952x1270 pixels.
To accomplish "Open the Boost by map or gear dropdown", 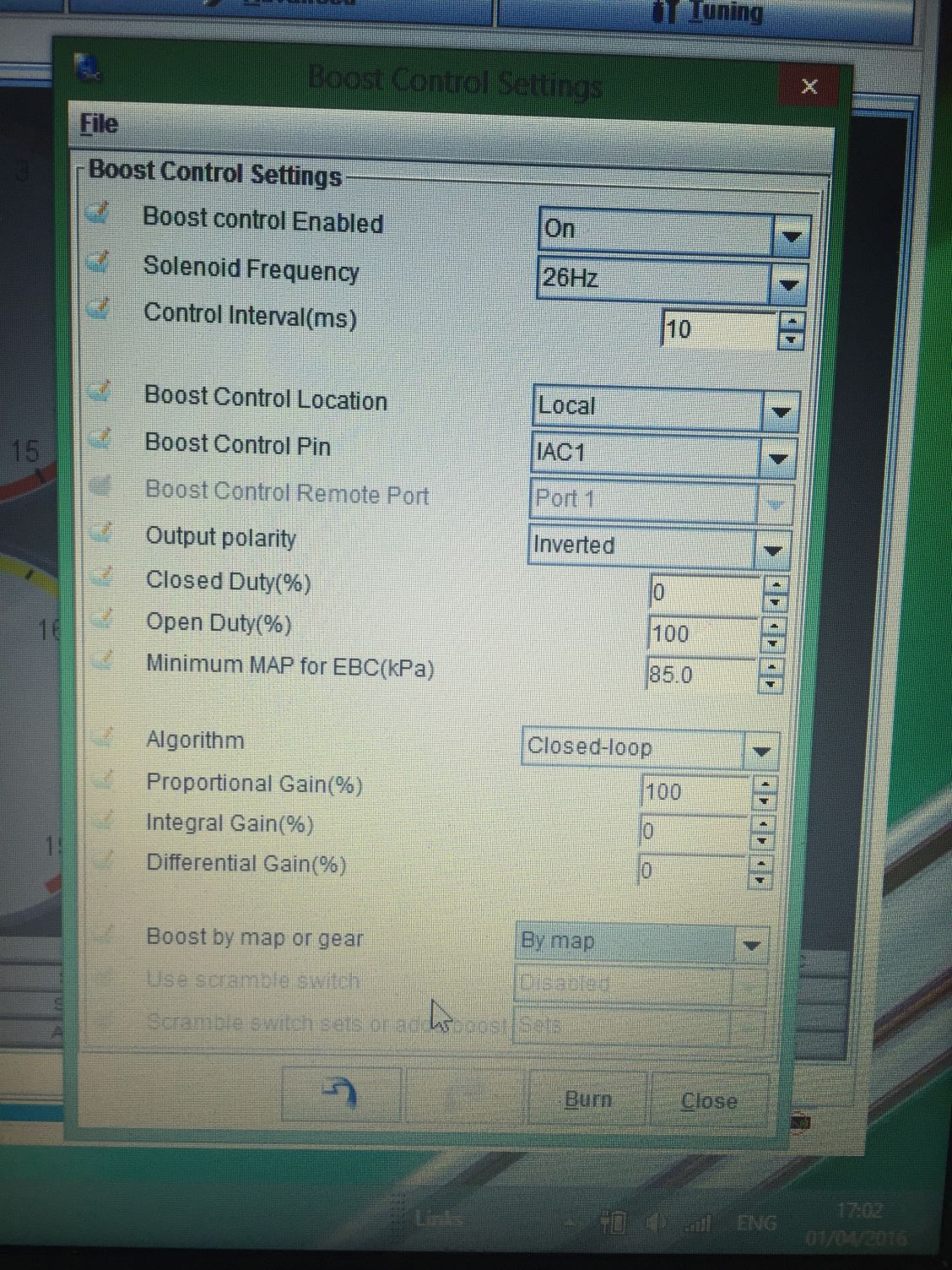I will [x=750, y=945].
